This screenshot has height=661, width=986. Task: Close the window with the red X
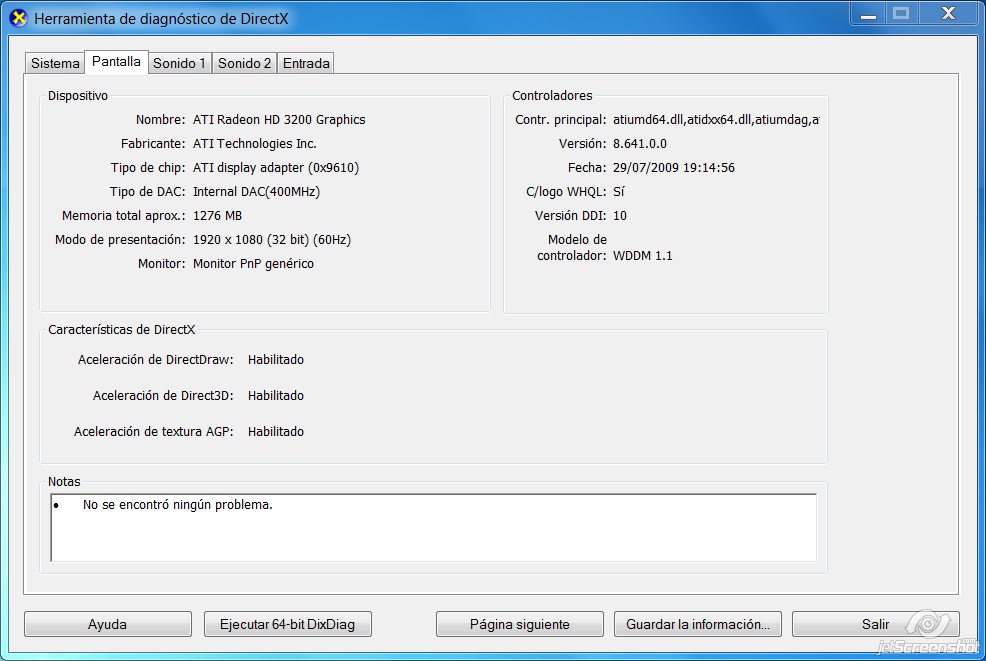(946, 13)
